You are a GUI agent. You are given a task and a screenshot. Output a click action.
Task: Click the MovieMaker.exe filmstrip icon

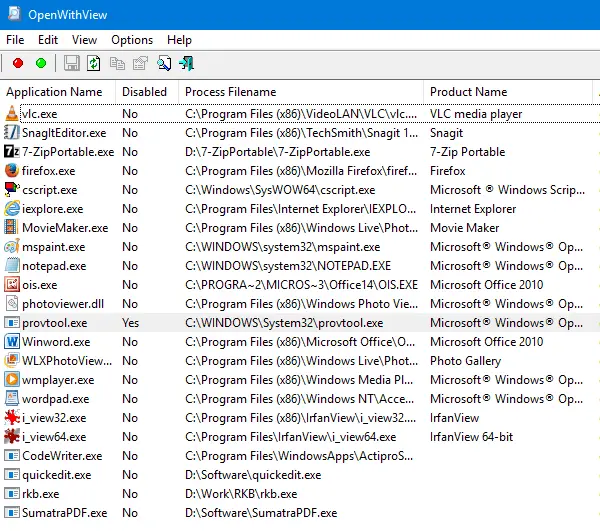click(x=11, y=227)
